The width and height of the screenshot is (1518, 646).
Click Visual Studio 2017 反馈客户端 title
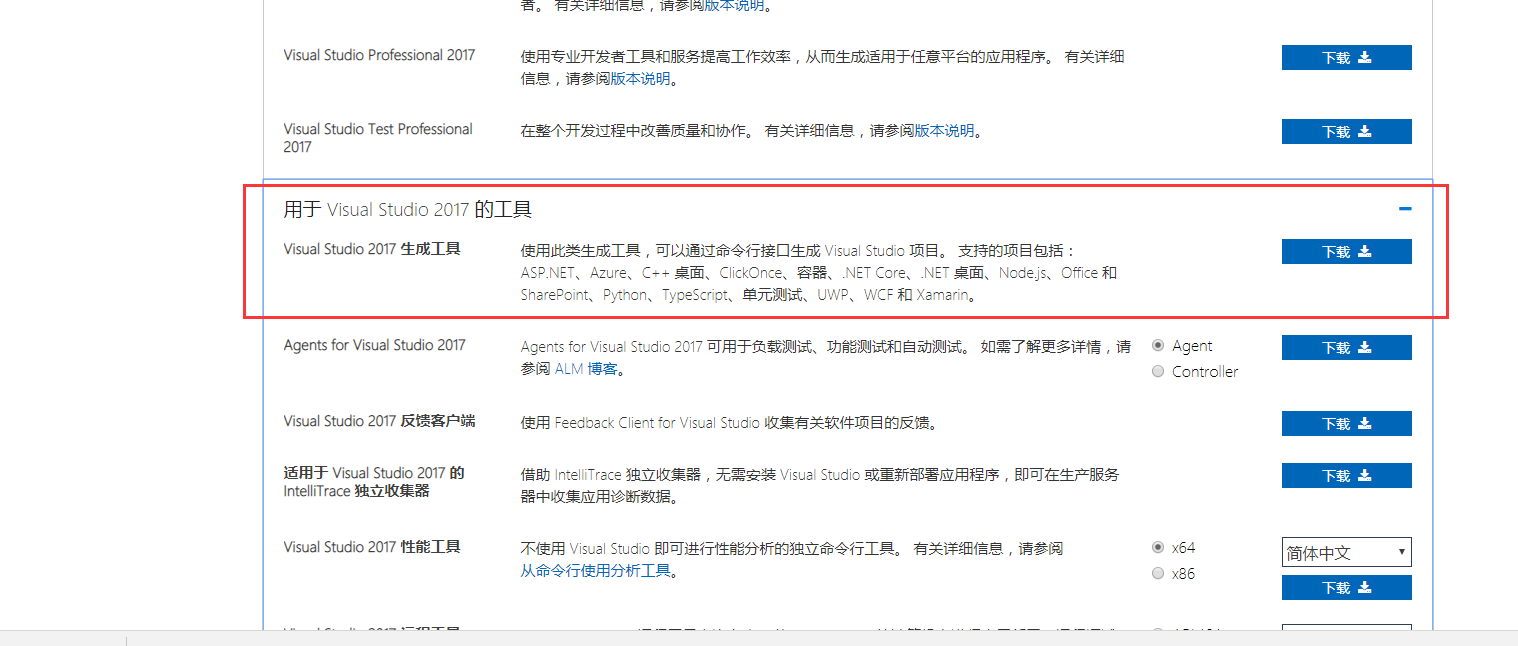379,421
